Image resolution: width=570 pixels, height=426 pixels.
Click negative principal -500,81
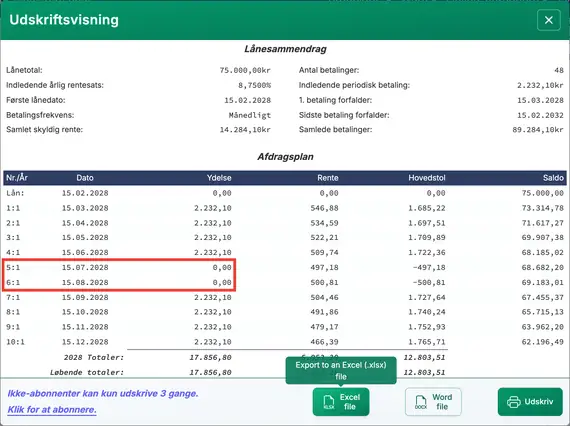(x=429, y=282)
